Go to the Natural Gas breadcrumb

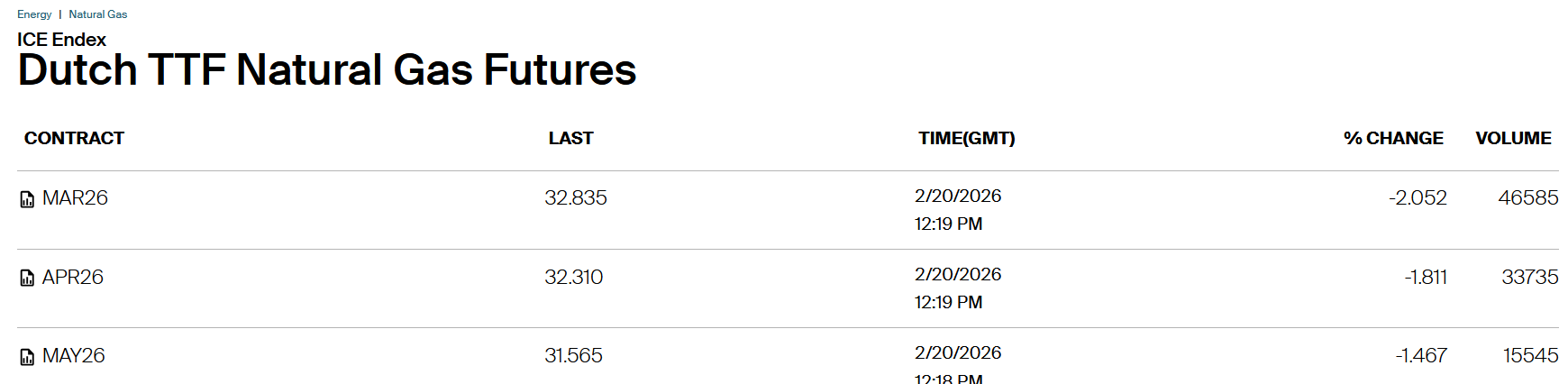[98, 14]
